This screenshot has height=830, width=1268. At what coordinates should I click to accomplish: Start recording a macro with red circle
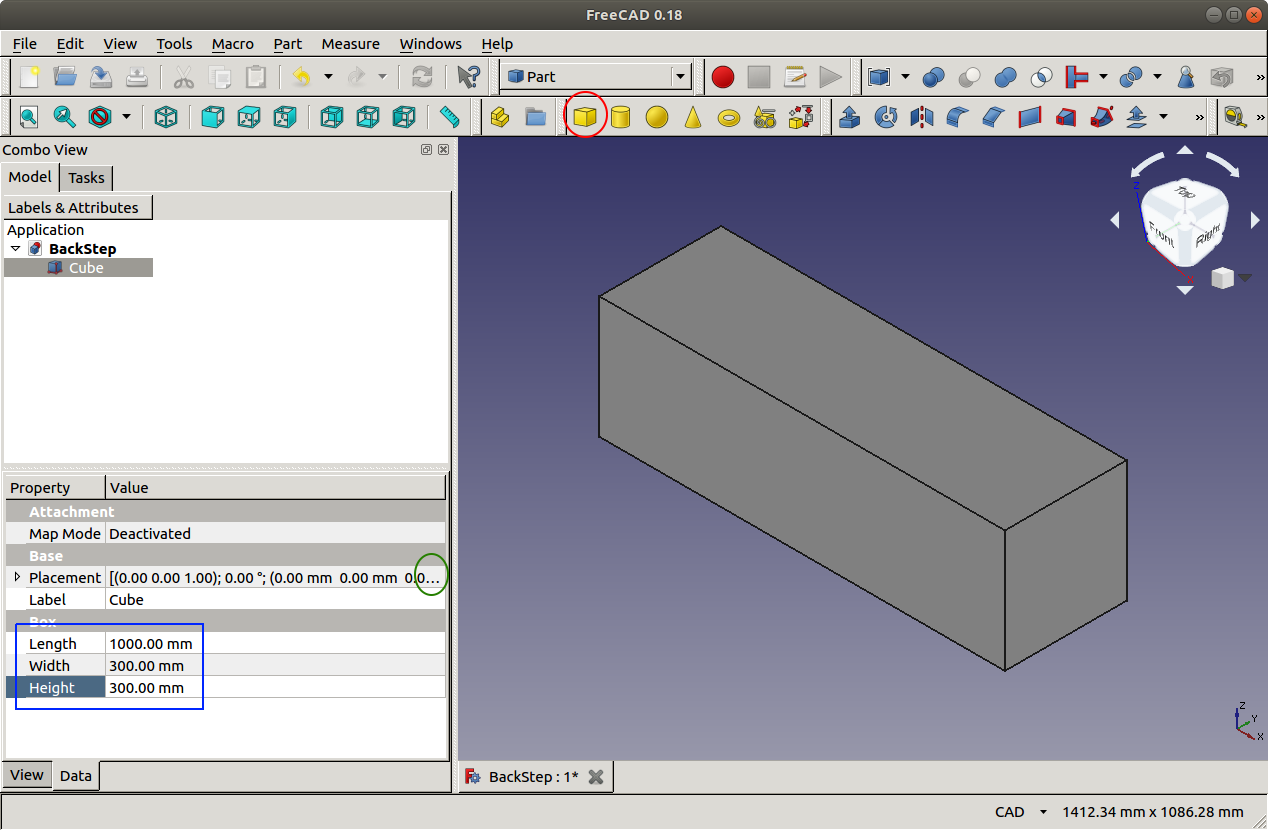click(723, 77)
